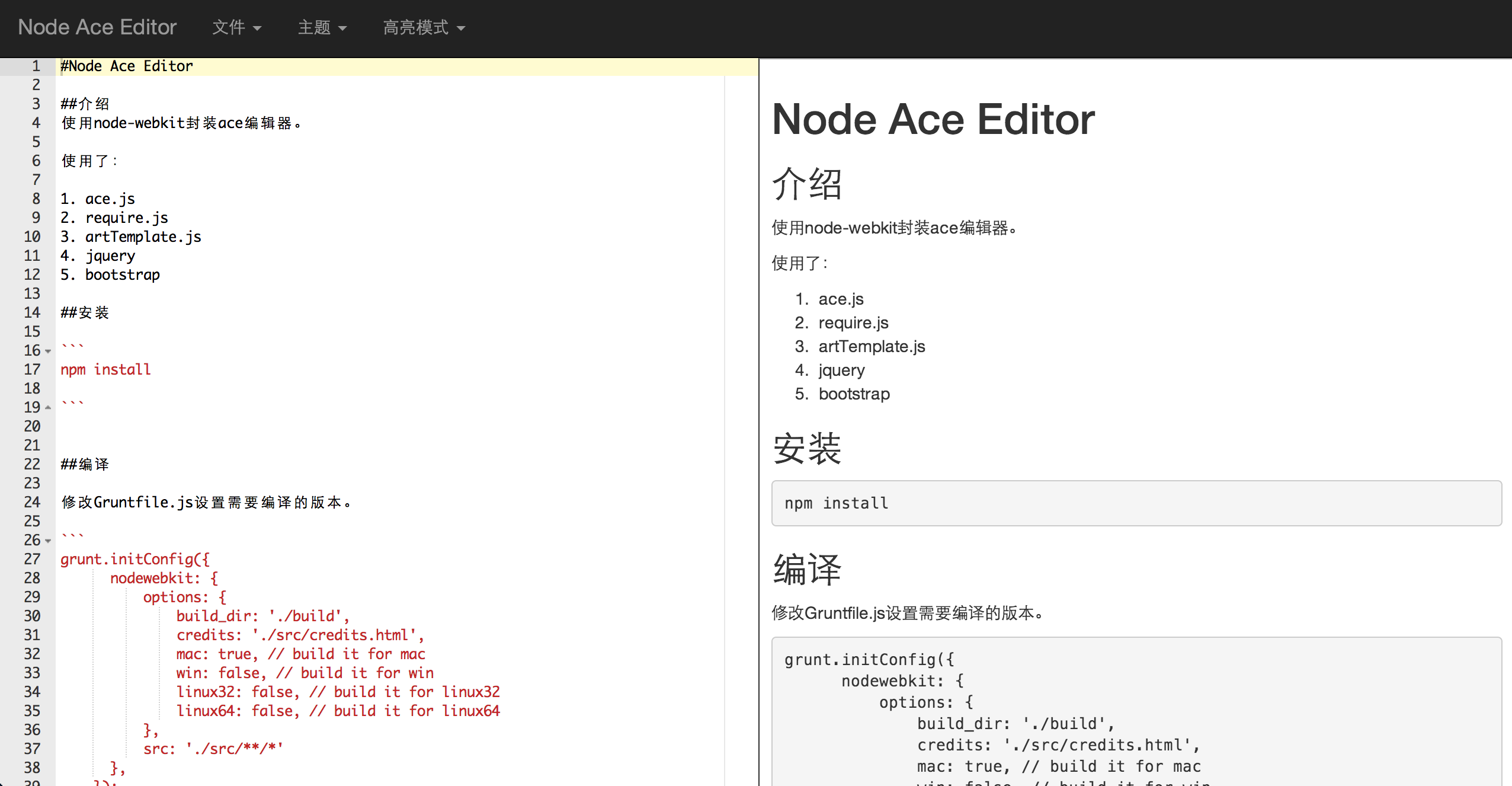The image size is (1512, 786).
Task: Collapse code fold arrow on line 16
Action: [48, 351]
